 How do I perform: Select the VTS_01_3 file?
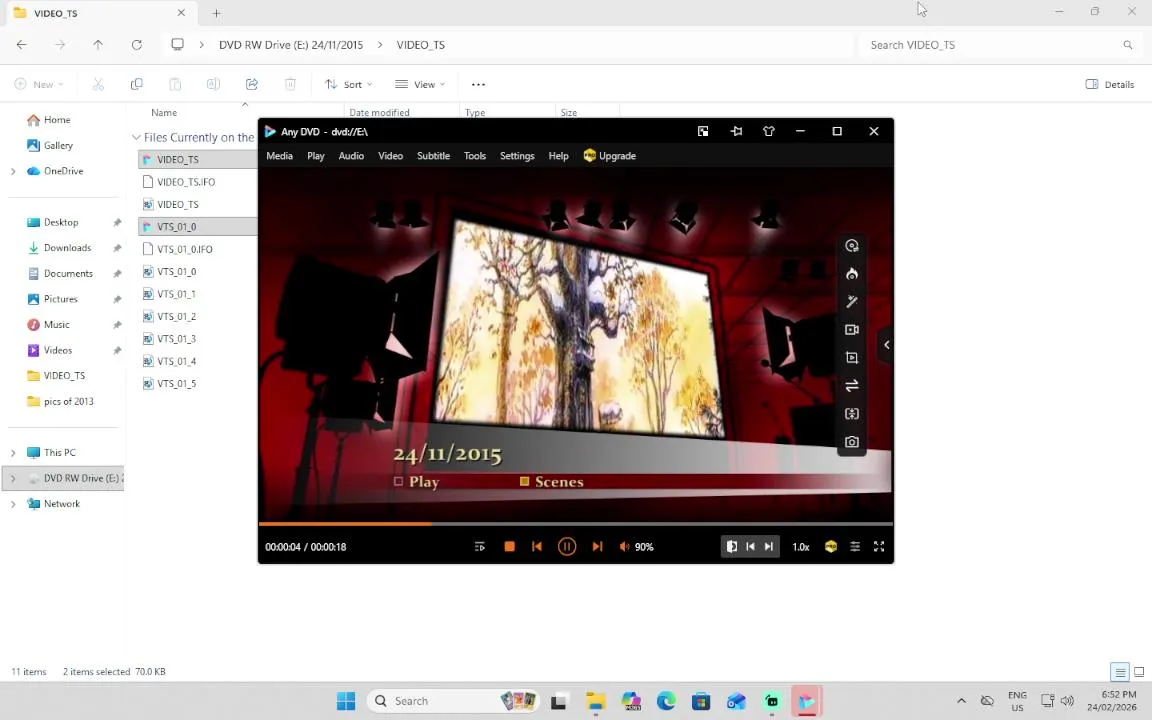[176, 339]
